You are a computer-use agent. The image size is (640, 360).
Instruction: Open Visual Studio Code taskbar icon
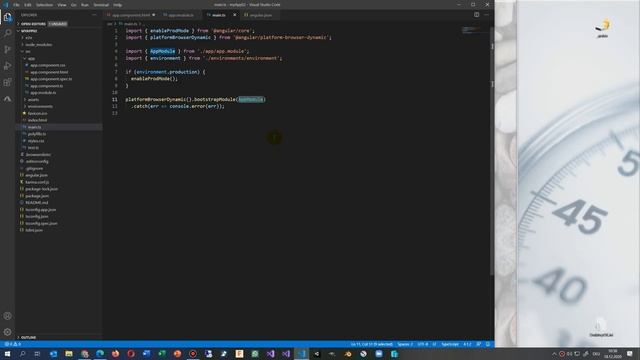301,354
